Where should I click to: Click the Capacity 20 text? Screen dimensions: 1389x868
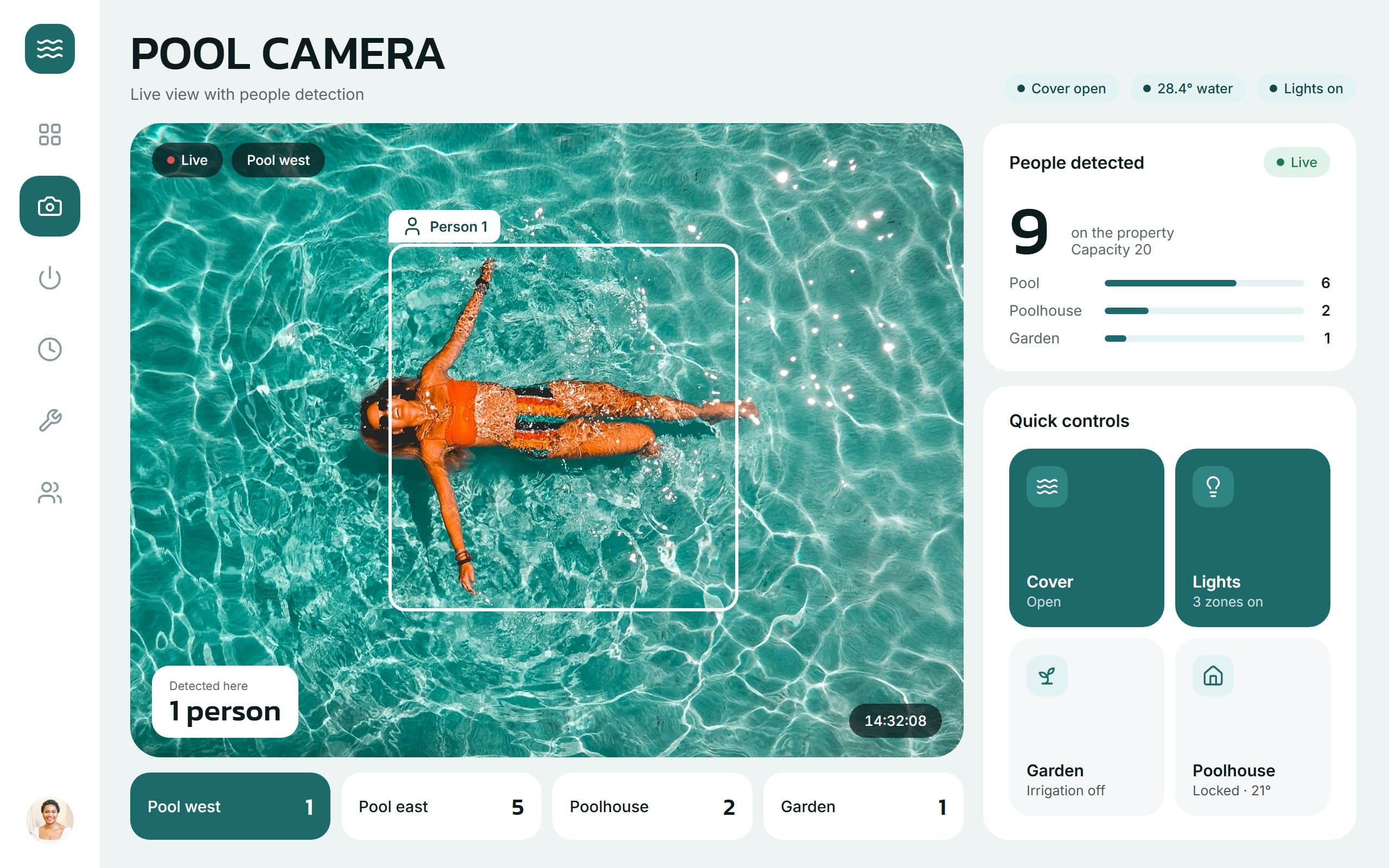click(x=1111, y=250)
